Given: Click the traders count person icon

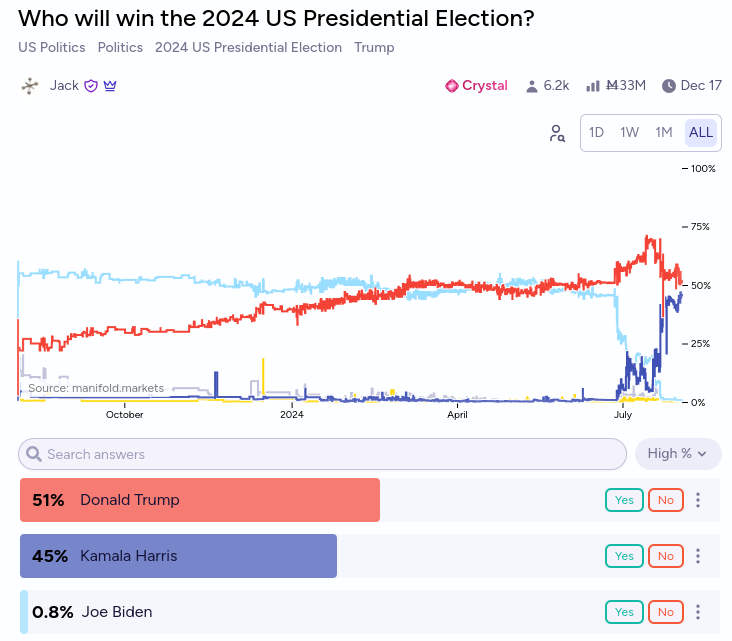Looking at the screenshot, I should click(532, 86).
